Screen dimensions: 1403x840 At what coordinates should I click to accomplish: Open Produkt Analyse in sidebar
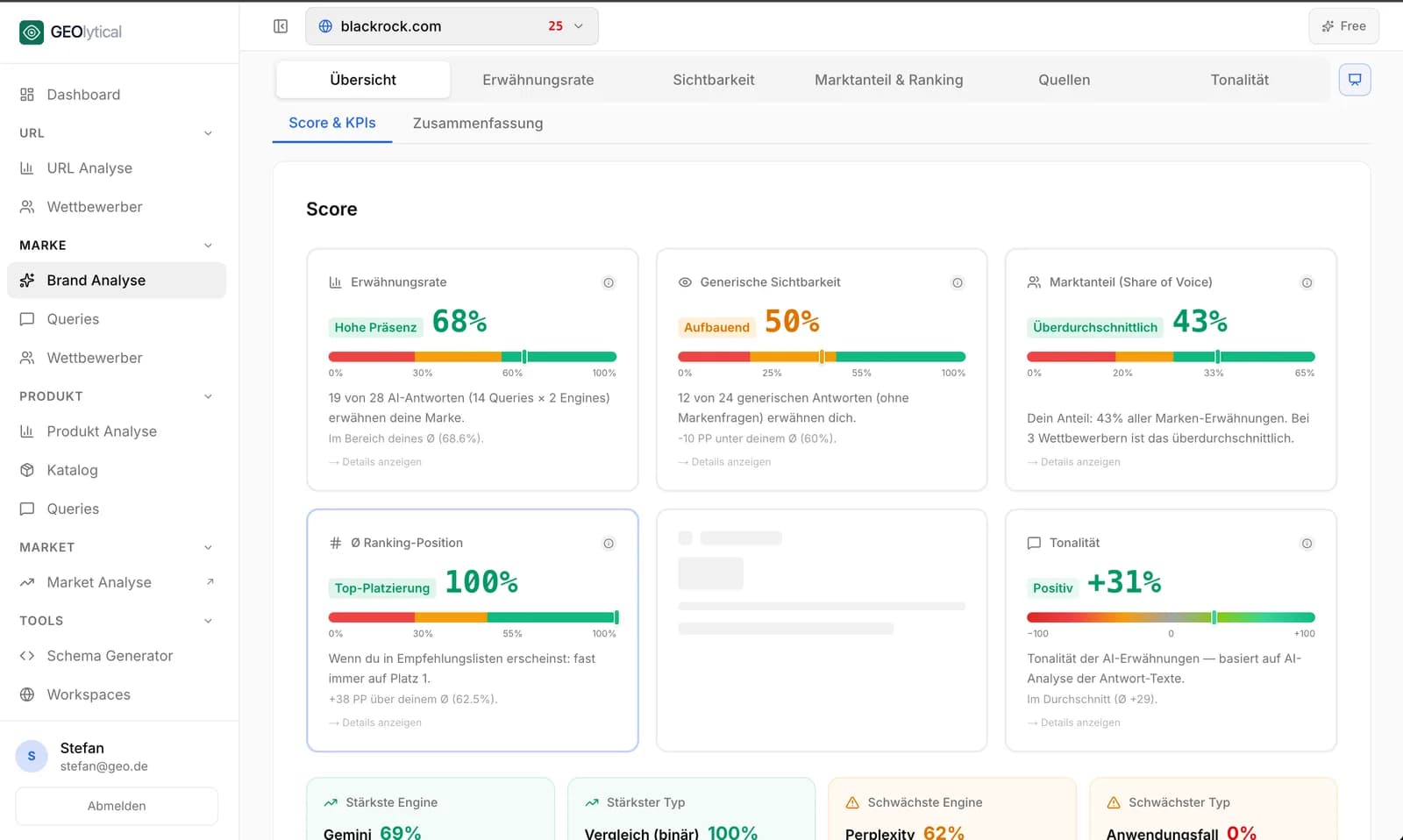[117, 431]
